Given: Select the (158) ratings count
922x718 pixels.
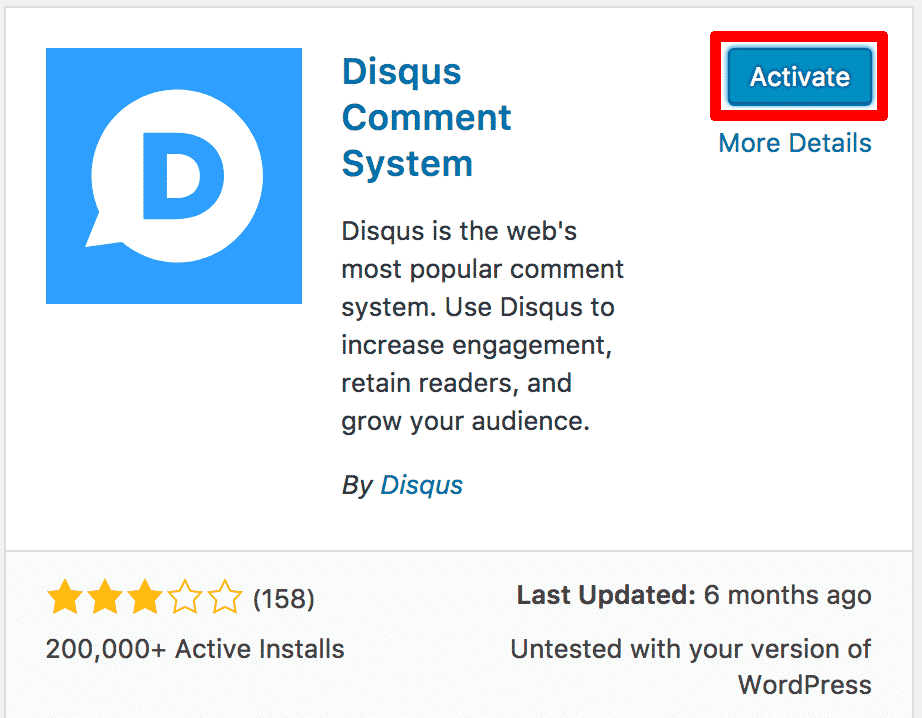Looking at the screenshot, I should point(284,599).
